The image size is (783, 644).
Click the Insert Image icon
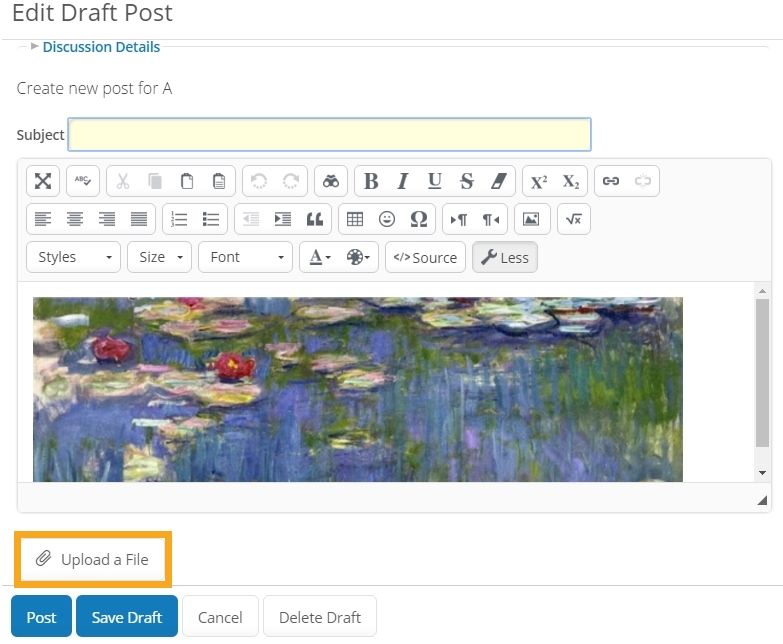tap(530, 219)
